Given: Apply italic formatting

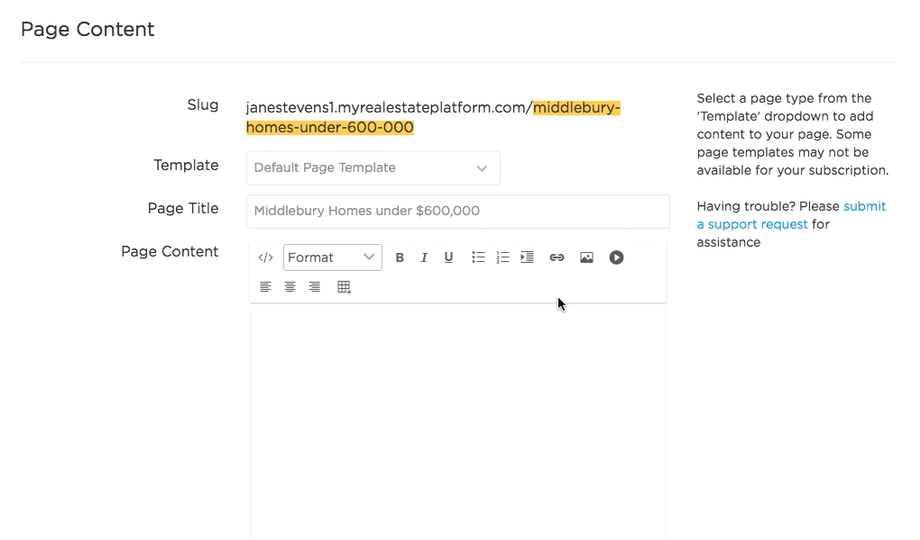Looking at the screenshot, I should 424,258.
